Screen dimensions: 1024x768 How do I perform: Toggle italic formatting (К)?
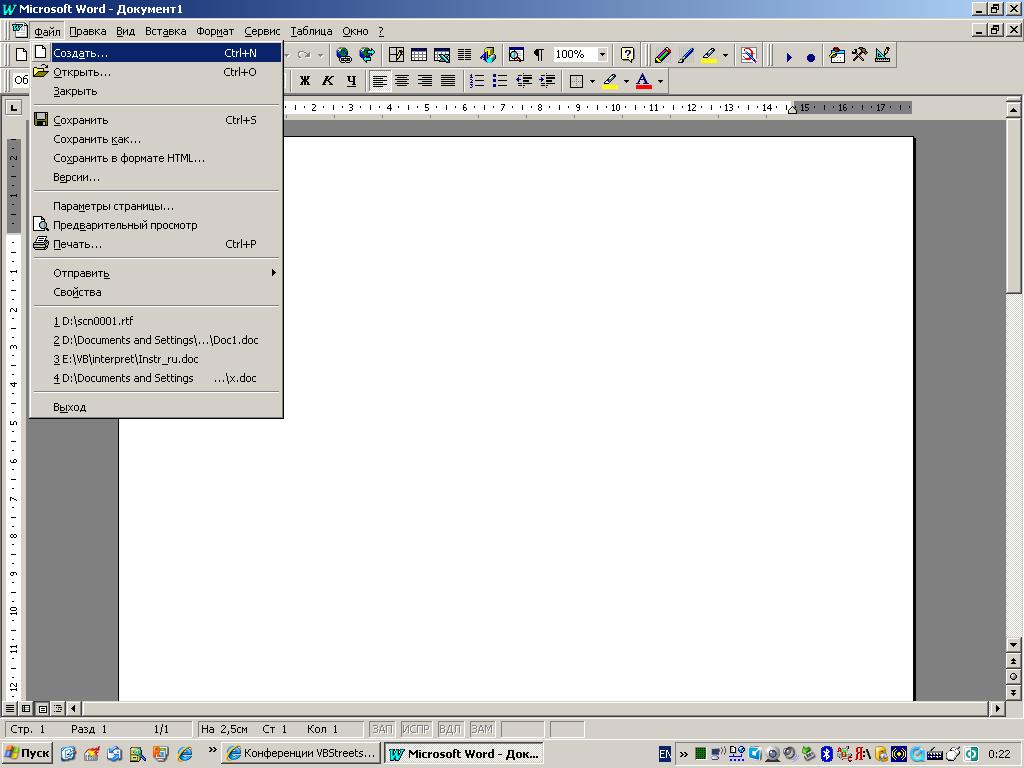click(x=328, y=81)
